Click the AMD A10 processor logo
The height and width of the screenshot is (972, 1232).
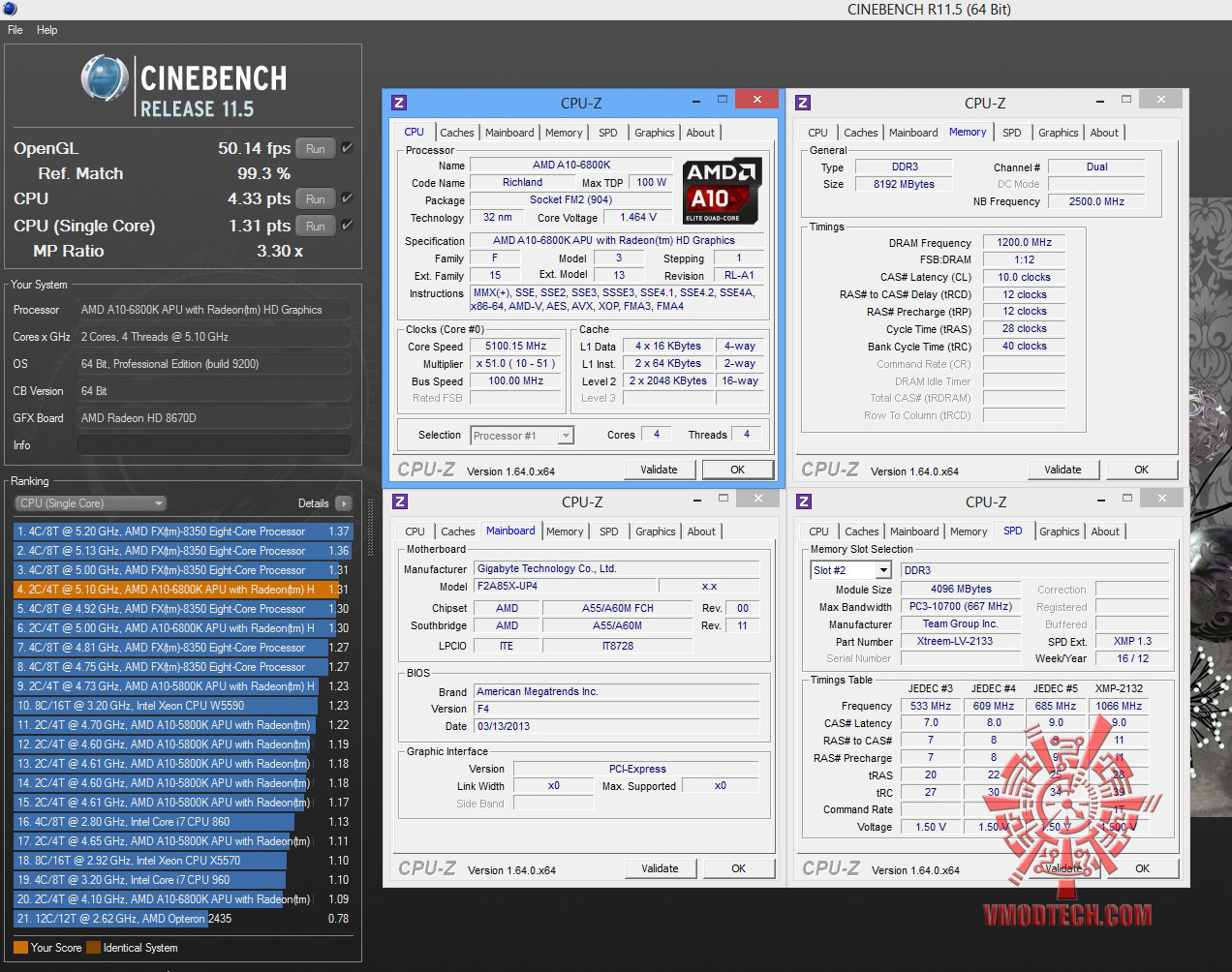722,191
